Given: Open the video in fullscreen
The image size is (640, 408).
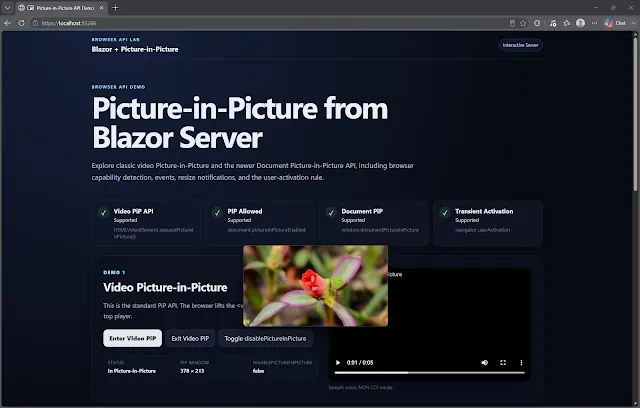Looking at the screenshot, I should pos(503,363).
